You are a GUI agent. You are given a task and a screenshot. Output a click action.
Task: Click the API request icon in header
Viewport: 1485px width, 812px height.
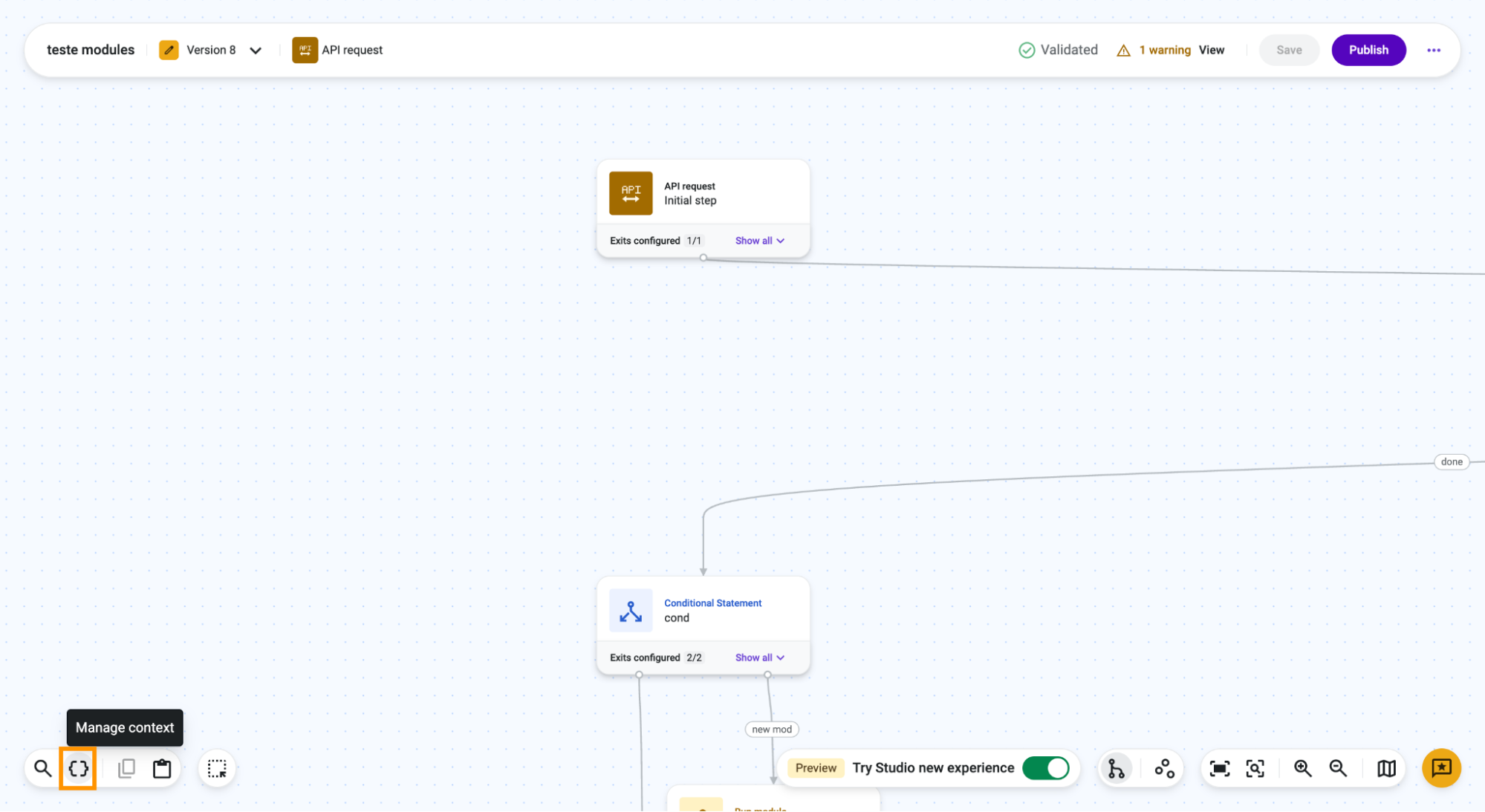coord(305,50)
